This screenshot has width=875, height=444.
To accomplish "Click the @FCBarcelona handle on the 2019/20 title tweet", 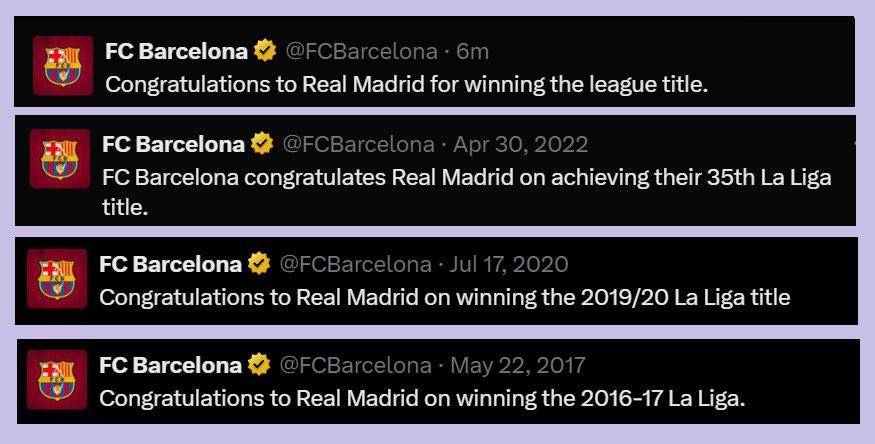I will (x=354, y=264).
